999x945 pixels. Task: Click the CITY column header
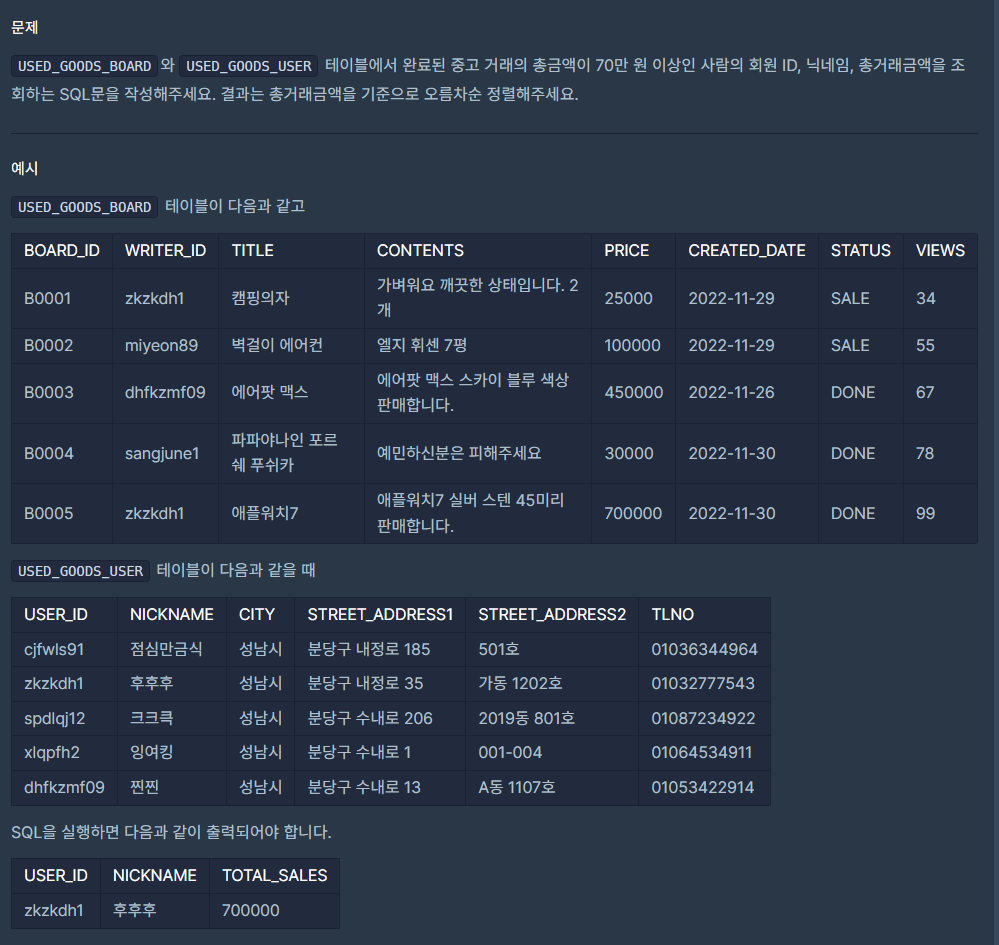coord(257,614)
